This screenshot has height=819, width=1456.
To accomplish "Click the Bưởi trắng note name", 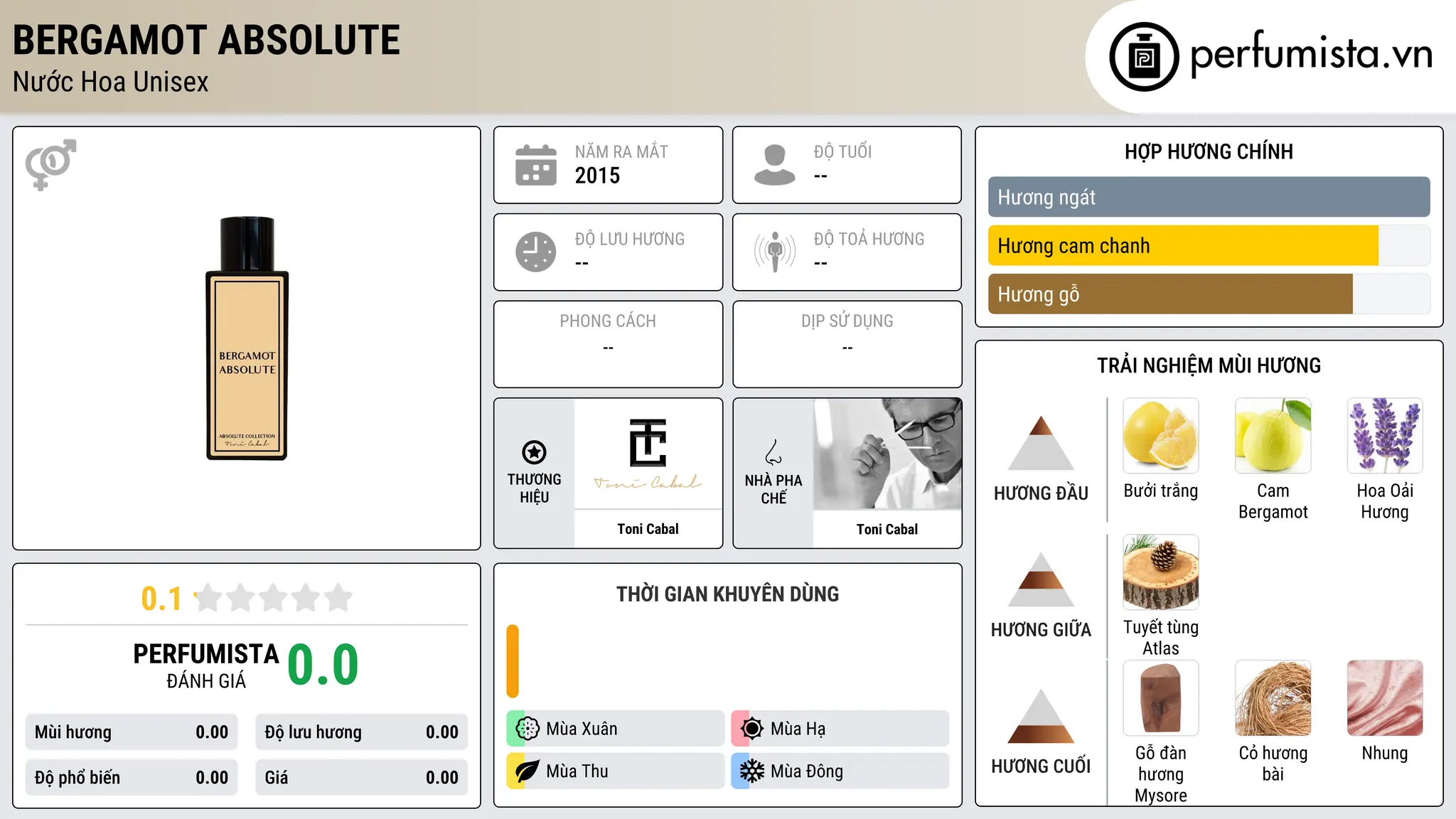I will [x=1161, y=491].
